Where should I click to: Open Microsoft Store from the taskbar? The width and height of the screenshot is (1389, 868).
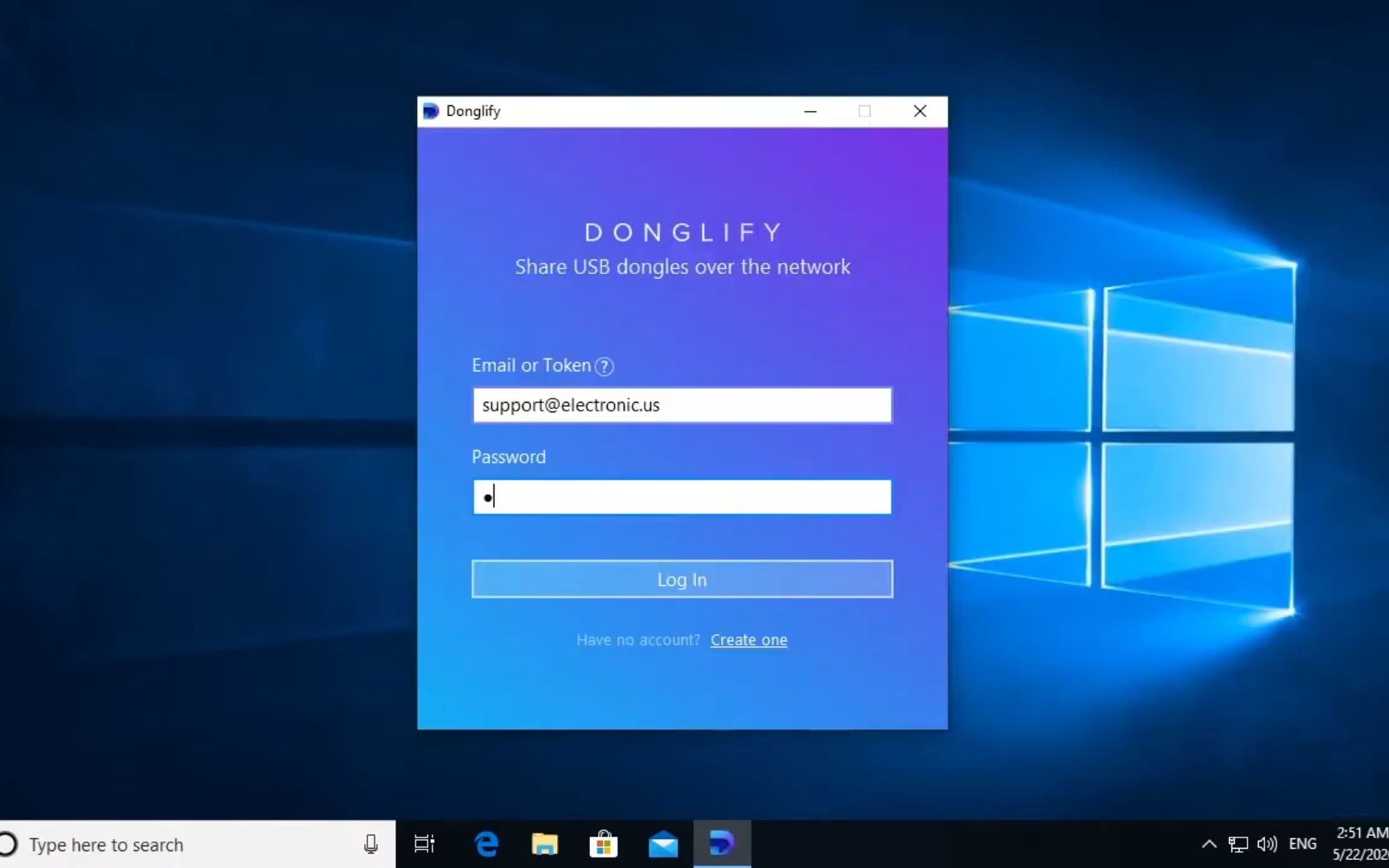(603, 844)
